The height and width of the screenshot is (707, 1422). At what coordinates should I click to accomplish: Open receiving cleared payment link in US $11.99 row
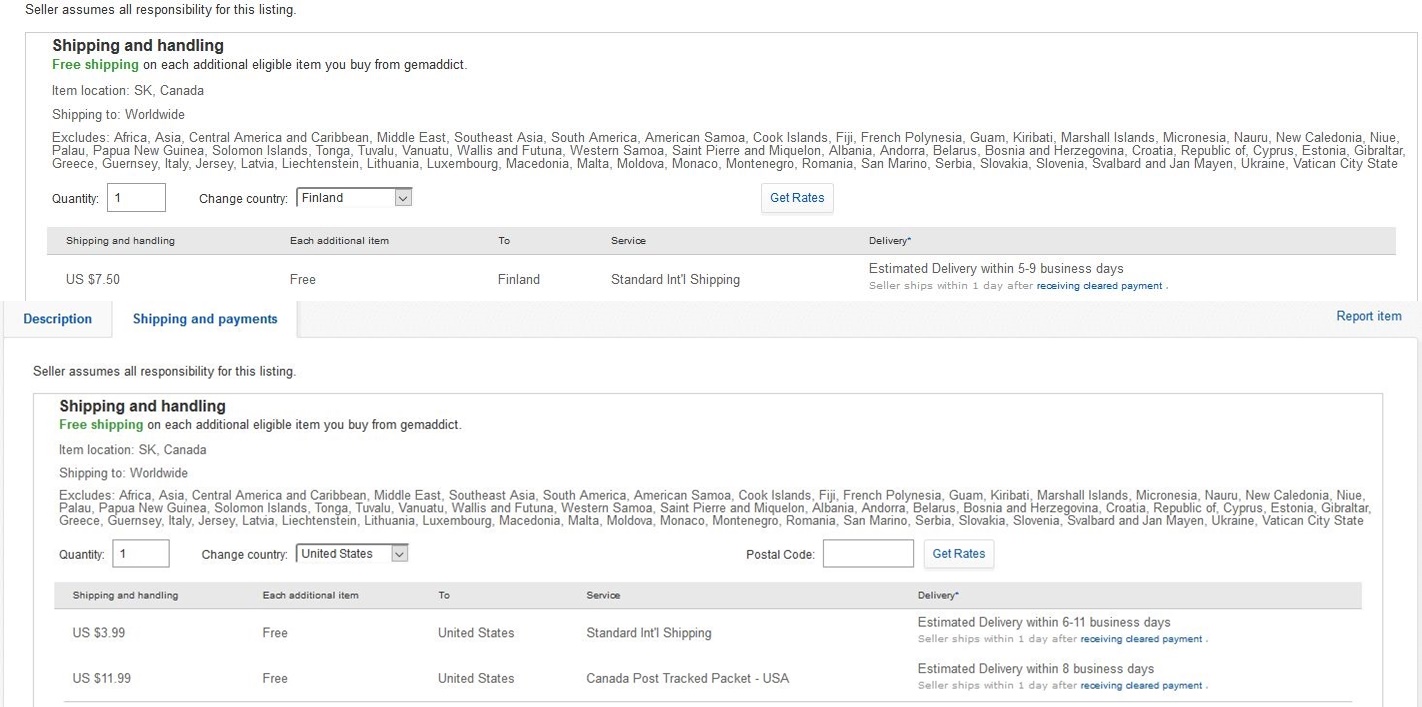(1141, 686)
